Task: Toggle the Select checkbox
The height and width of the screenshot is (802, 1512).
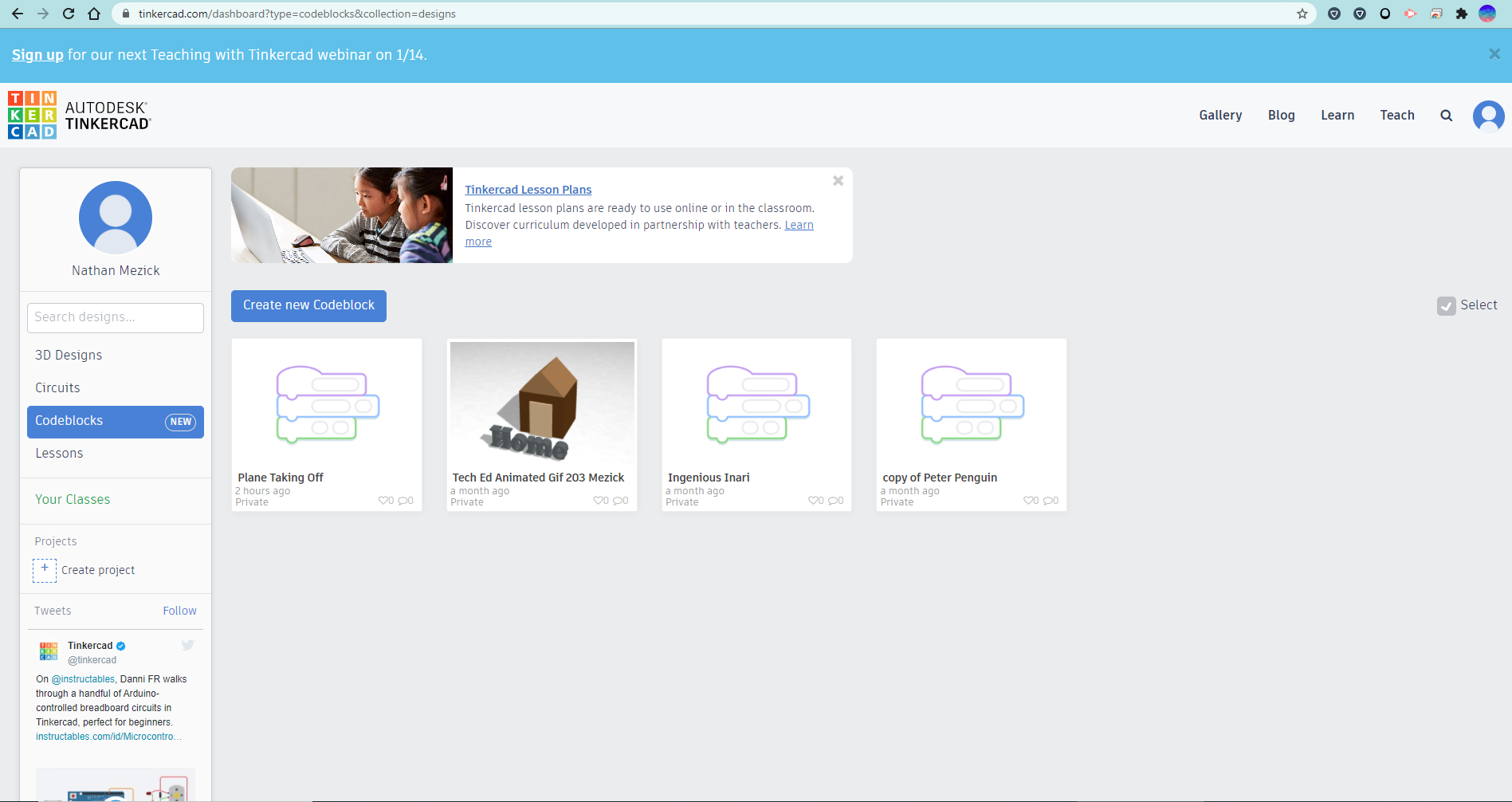Action: pyautogui.click(x=1446, y=306)
